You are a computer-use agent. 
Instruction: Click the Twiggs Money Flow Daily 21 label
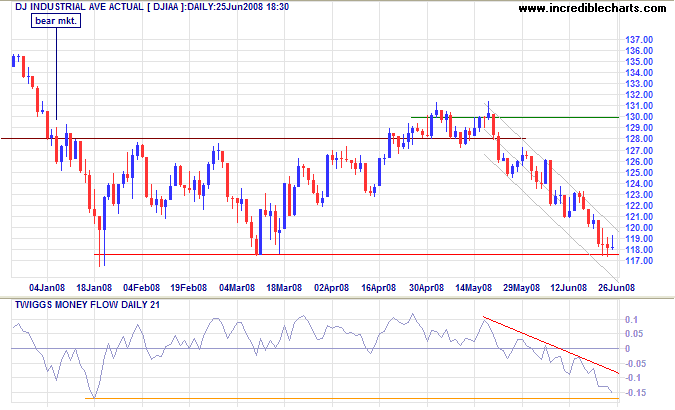[87, 305]
